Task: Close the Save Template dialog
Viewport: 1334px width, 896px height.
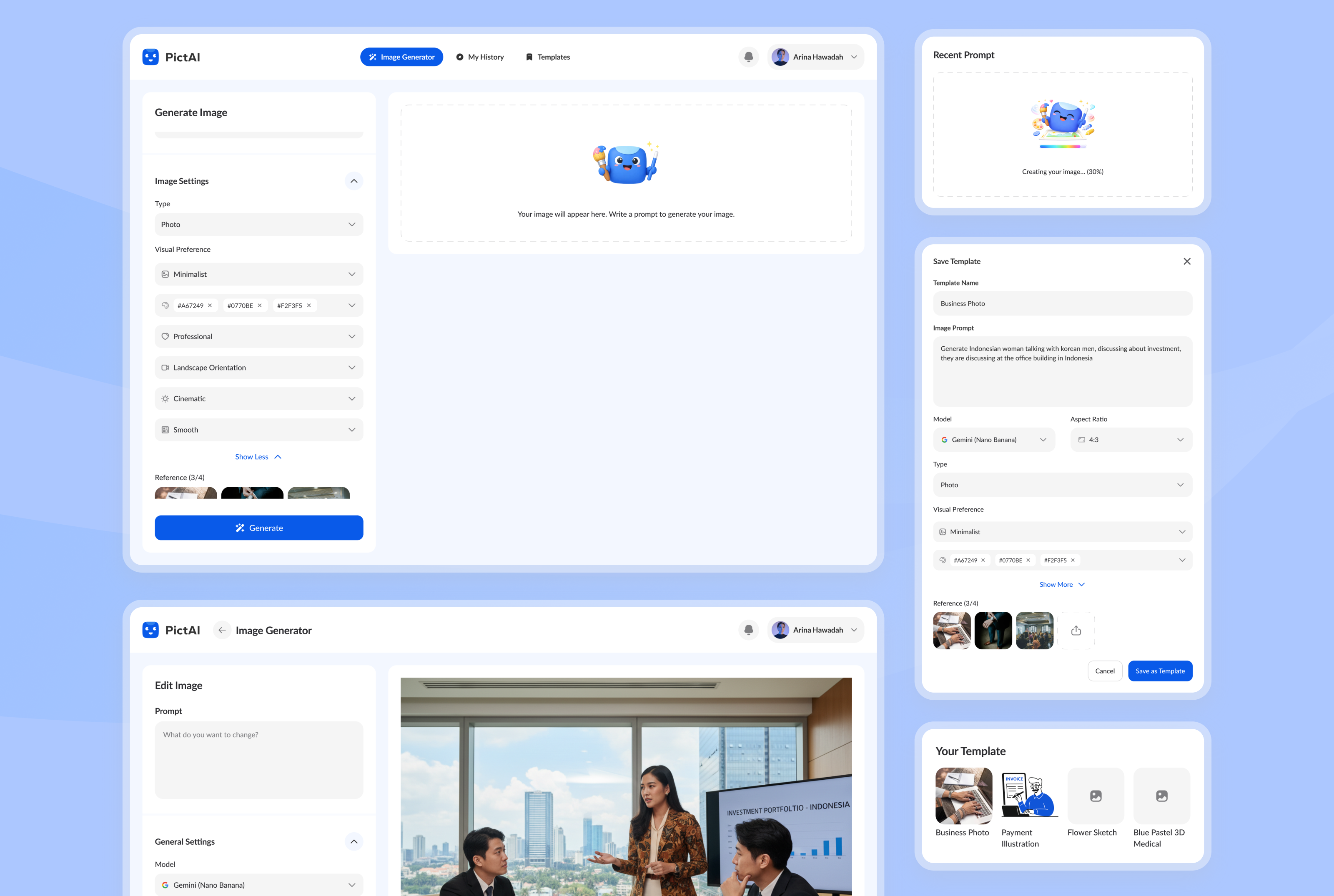Action: point(1186,261)
